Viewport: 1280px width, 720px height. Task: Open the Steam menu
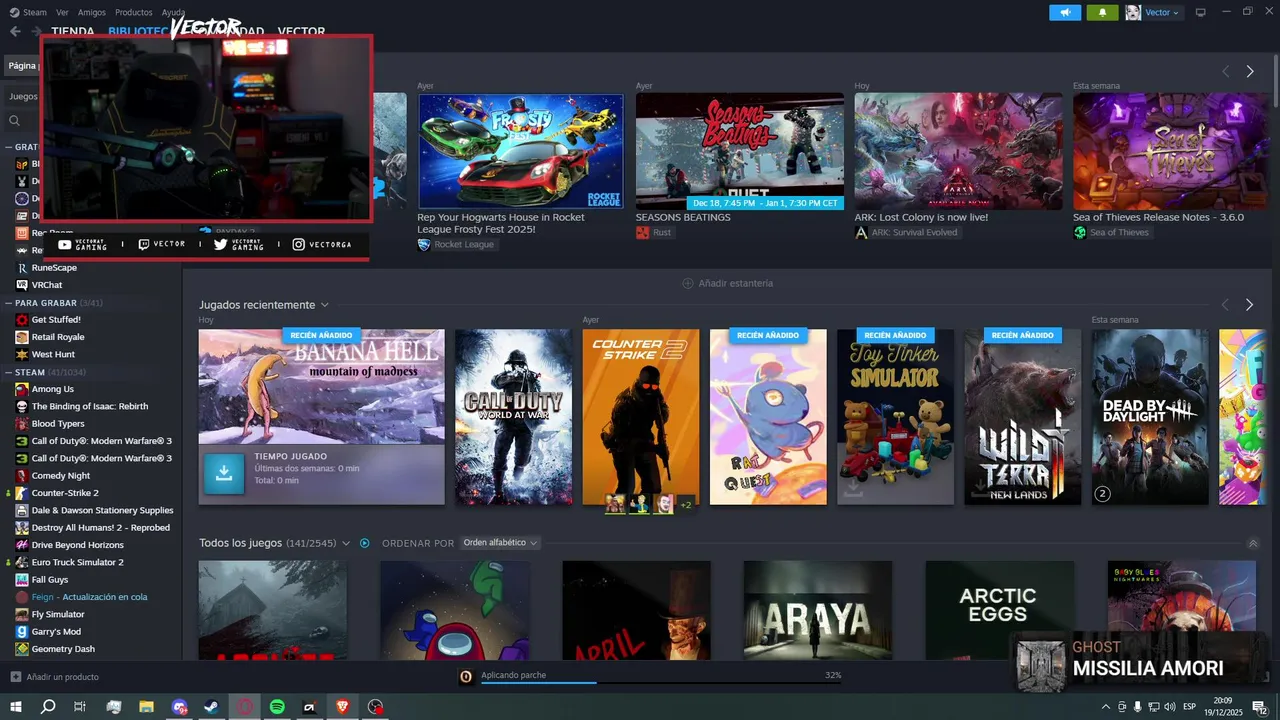[x=35, y=12]
